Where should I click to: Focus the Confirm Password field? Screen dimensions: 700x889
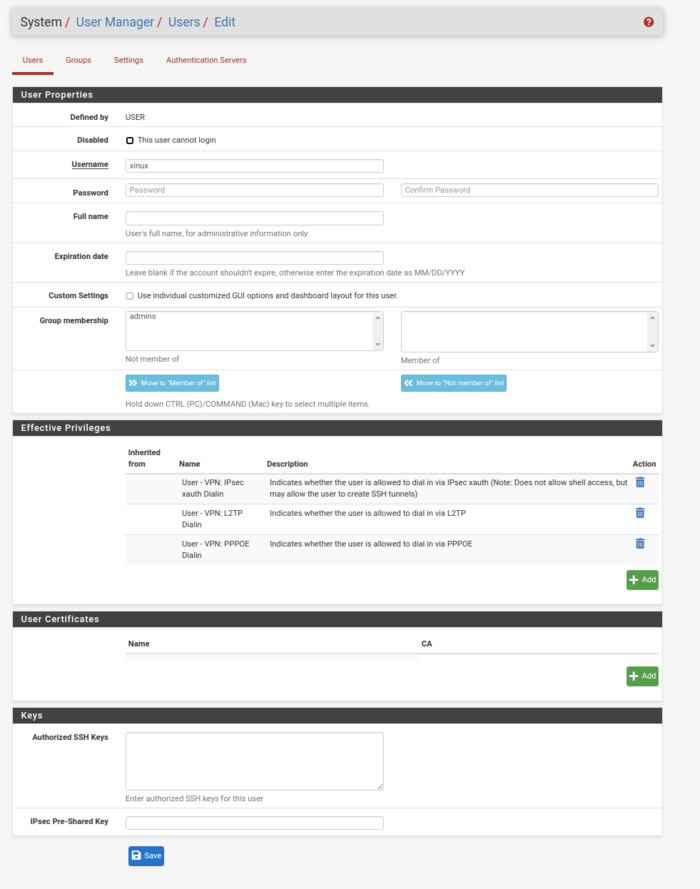coord(529,190)
